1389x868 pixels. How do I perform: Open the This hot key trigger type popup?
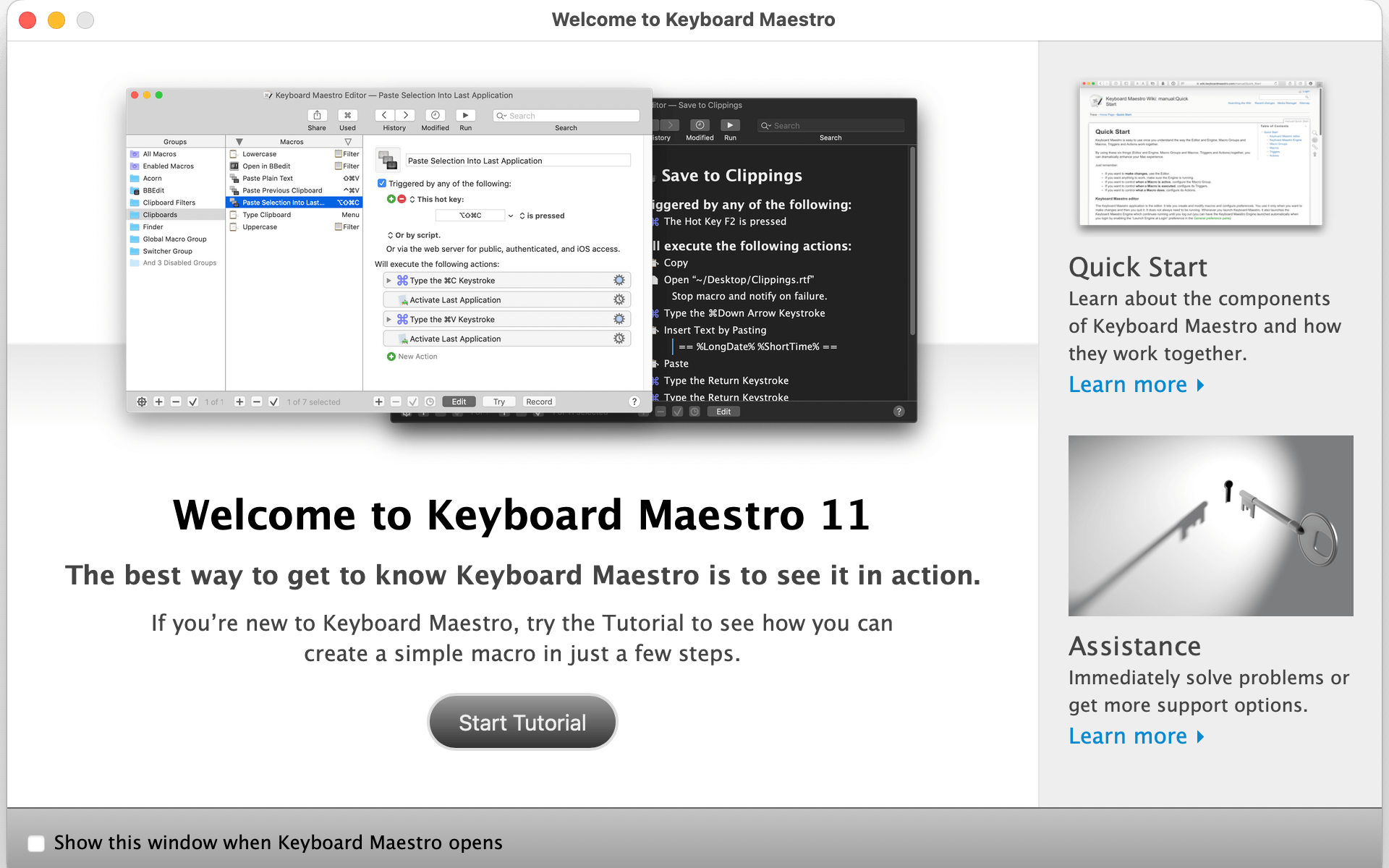point(437,200)
